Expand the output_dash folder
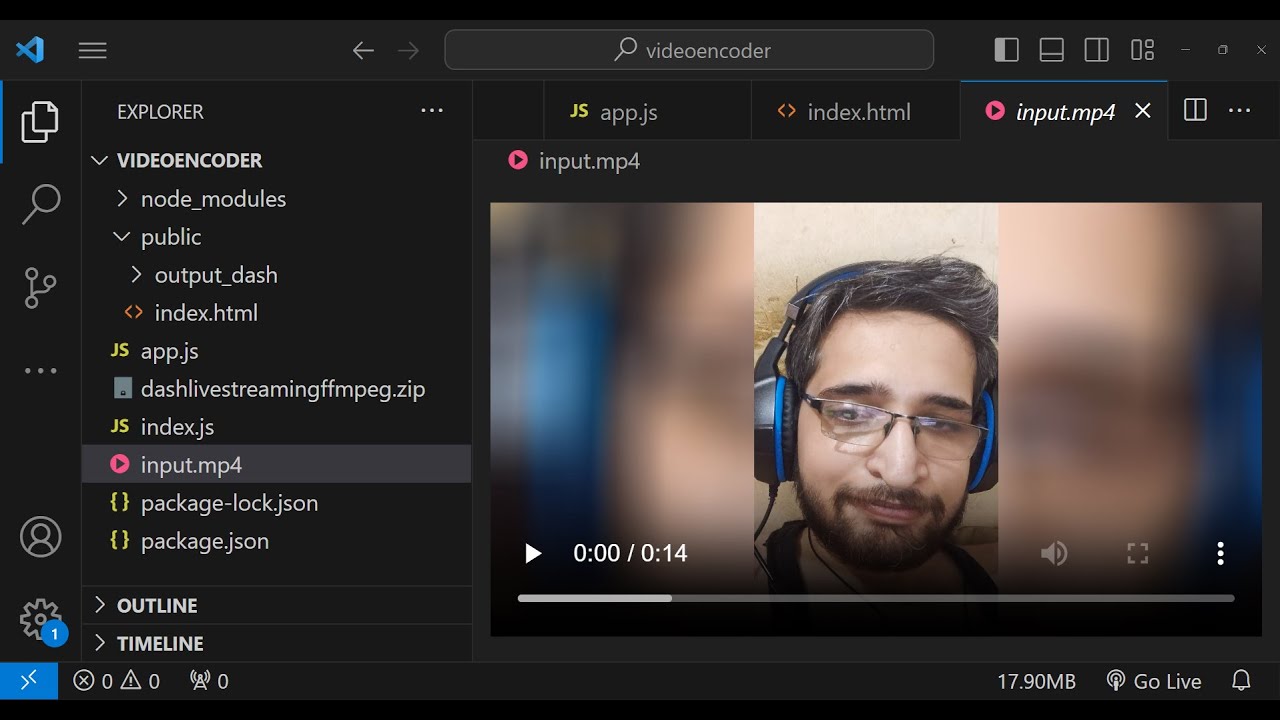1280x720 pixels. click(x=215, y=275)
